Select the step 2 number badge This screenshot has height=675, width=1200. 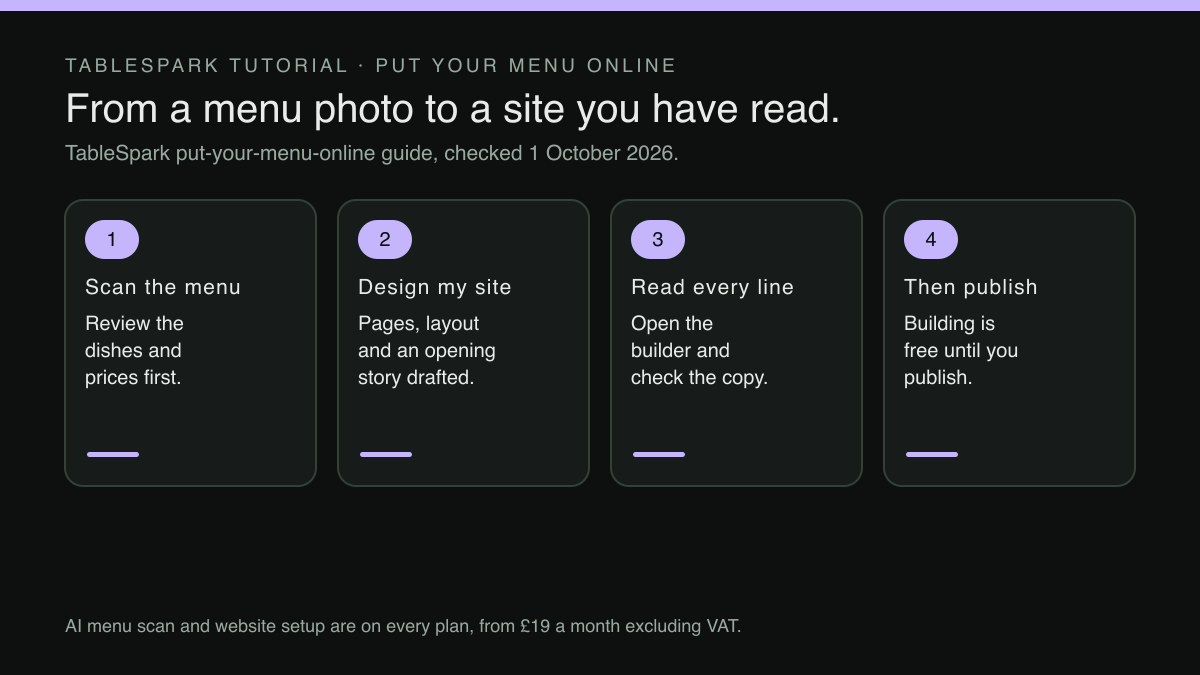coord(385,240)
